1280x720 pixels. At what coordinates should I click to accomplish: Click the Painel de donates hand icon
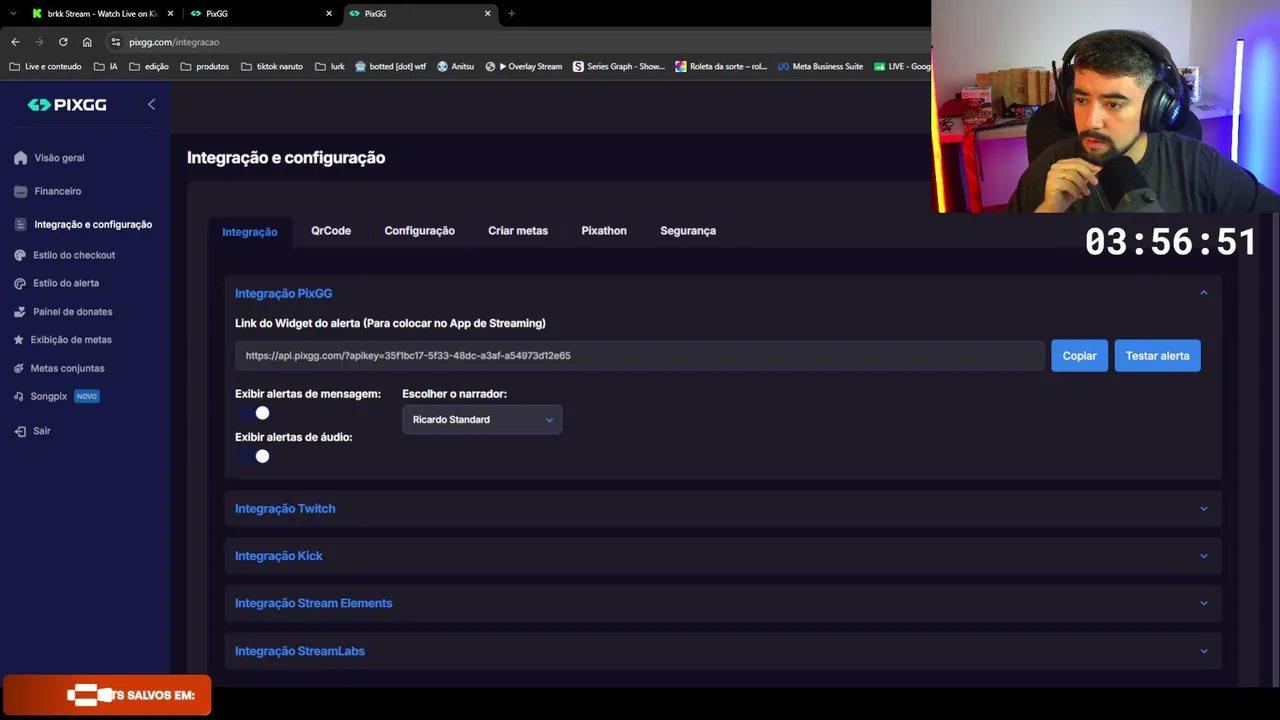[20, 312]
